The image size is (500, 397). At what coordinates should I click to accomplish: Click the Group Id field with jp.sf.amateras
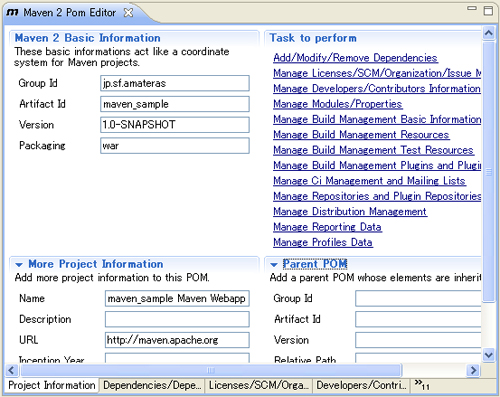point(175,83)
